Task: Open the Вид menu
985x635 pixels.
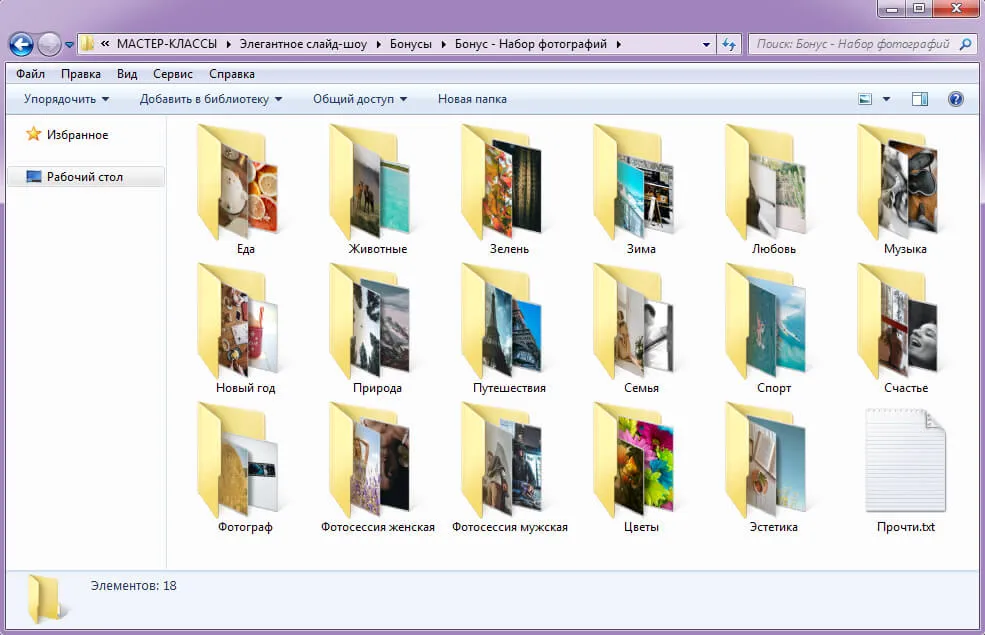Action: point(127,74)
